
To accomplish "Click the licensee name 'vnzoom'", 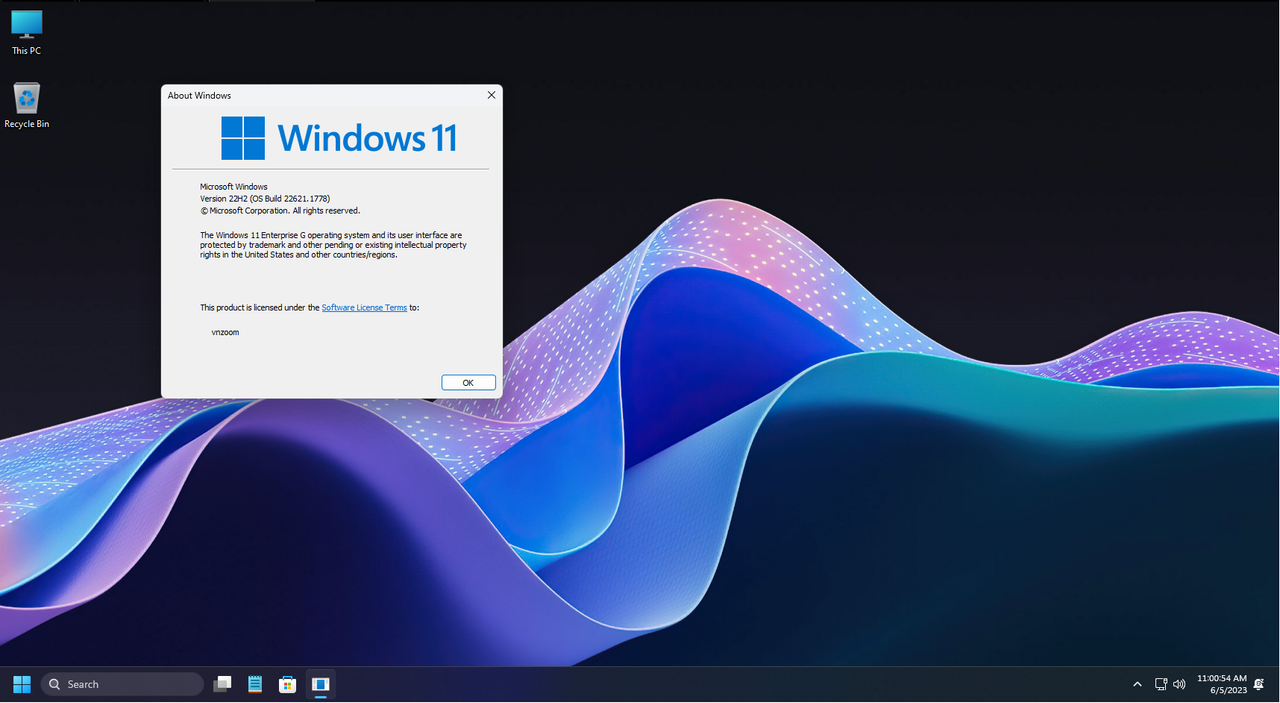I will [x=225, y=332].
